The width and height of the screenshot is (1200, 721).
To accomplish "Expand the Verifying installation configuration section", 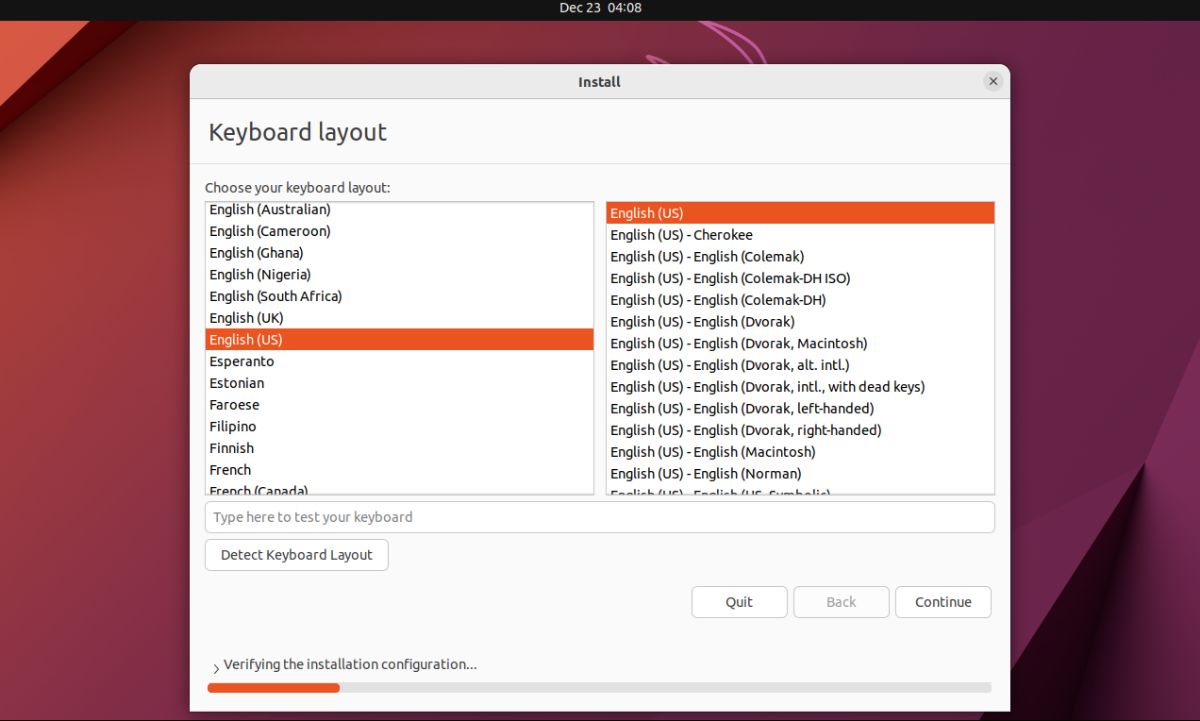I will coord(215,664).
